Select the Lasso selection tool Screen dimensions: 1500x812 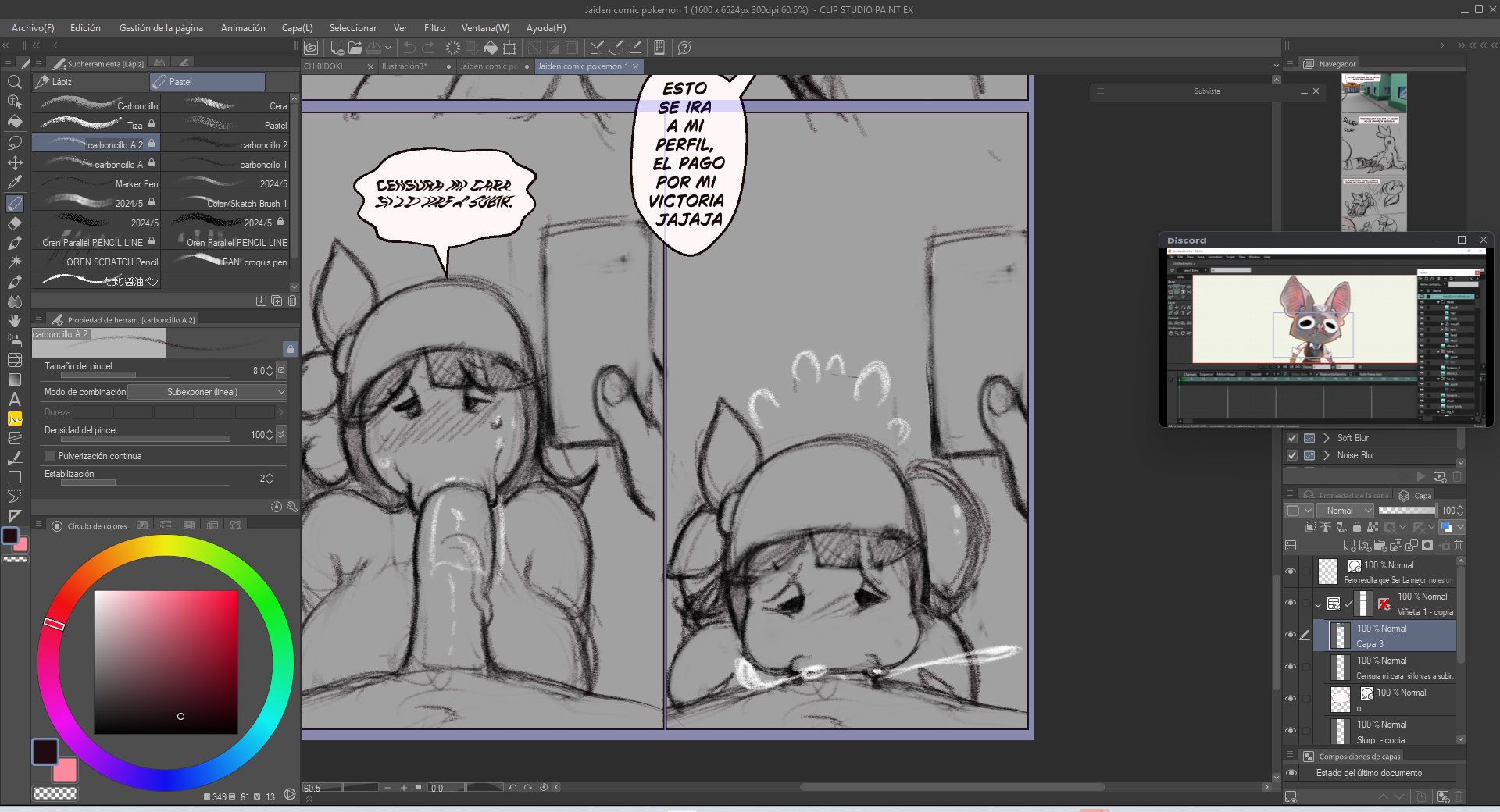click(14, 143)
